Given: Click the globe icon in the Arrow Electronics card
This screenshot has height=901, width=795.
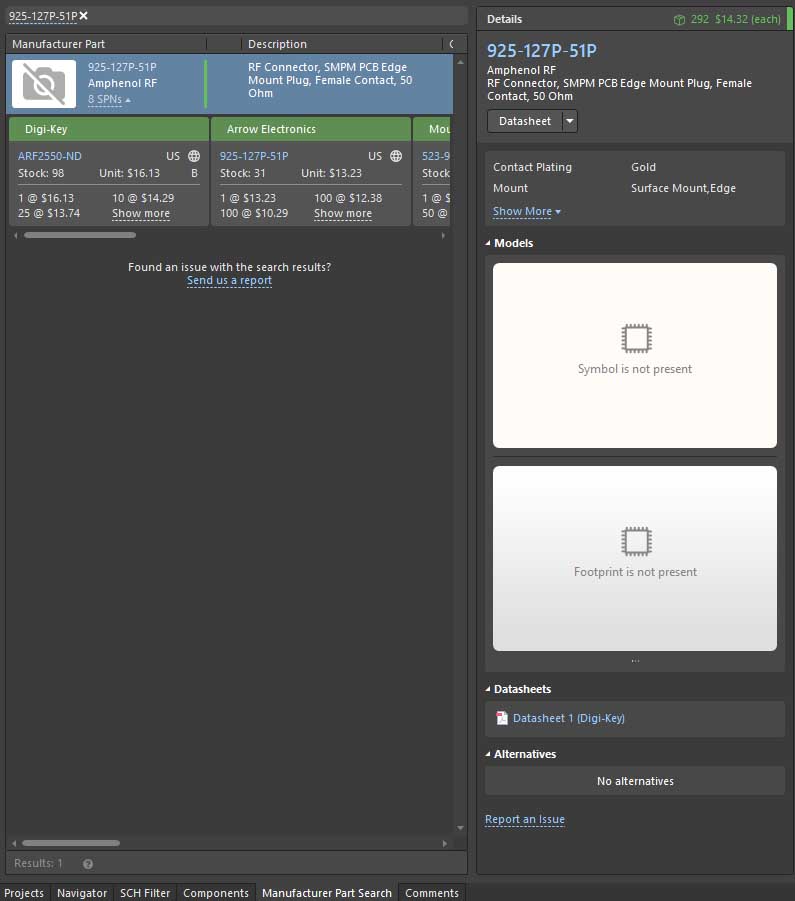Looking at the screenshot, I should pos(396,156).
